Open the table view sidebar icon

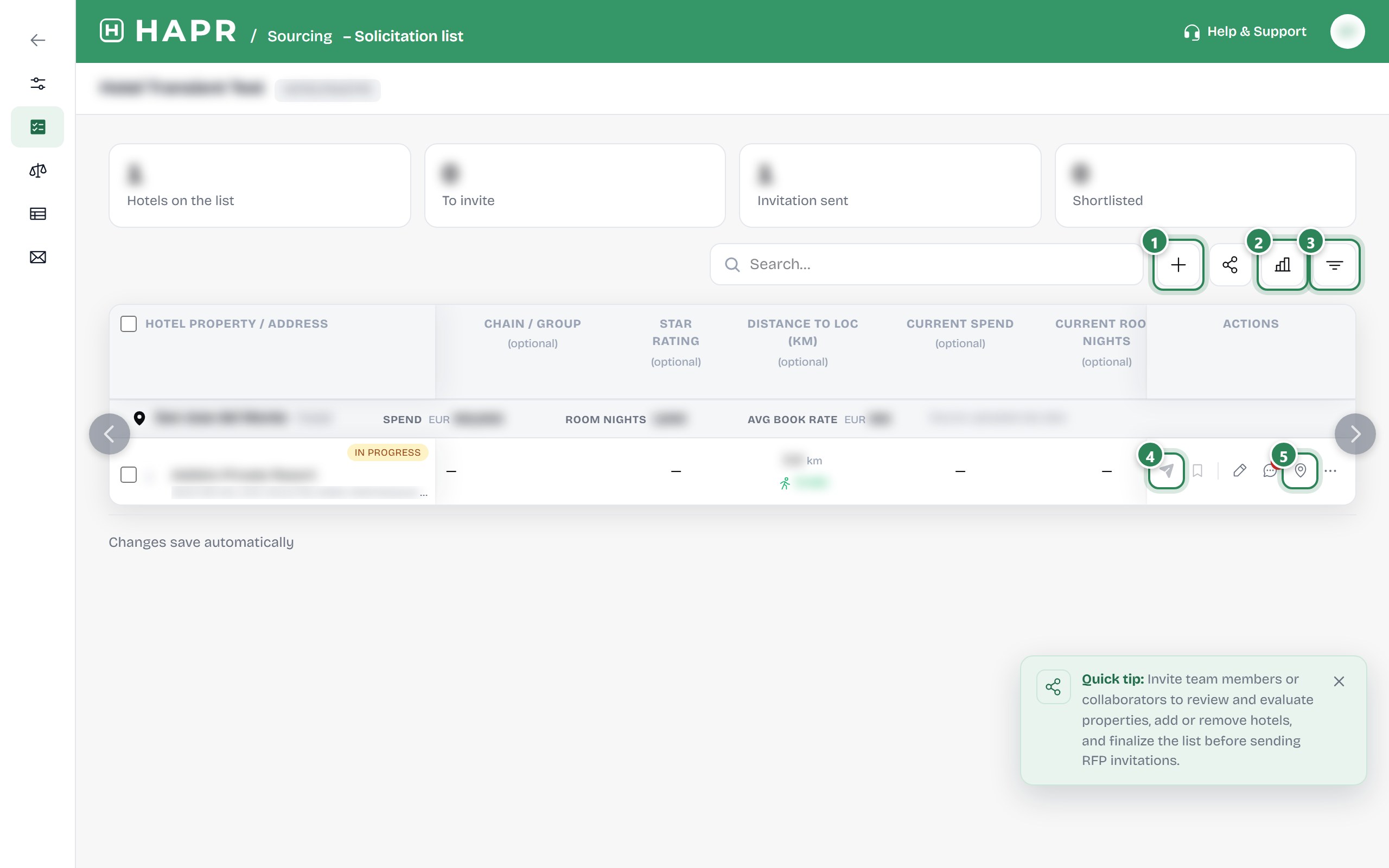click(x=38, y=214)
